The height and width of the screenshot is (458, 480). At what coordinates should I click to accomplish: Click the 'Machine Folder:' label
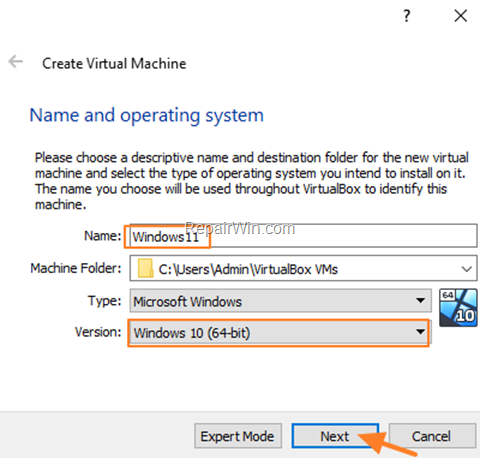(76, 268)
